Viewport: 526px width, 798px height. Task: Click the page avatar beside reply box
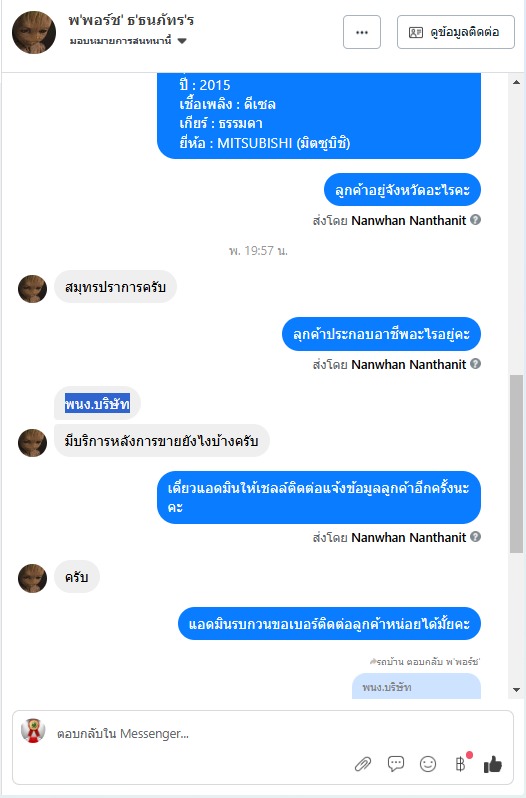tap(33, 731)
